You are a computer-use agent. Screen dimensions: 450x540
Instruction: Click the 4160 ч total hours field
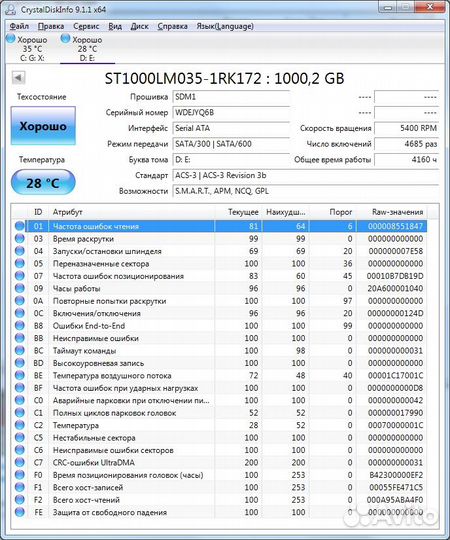click(x=406, y=159)
